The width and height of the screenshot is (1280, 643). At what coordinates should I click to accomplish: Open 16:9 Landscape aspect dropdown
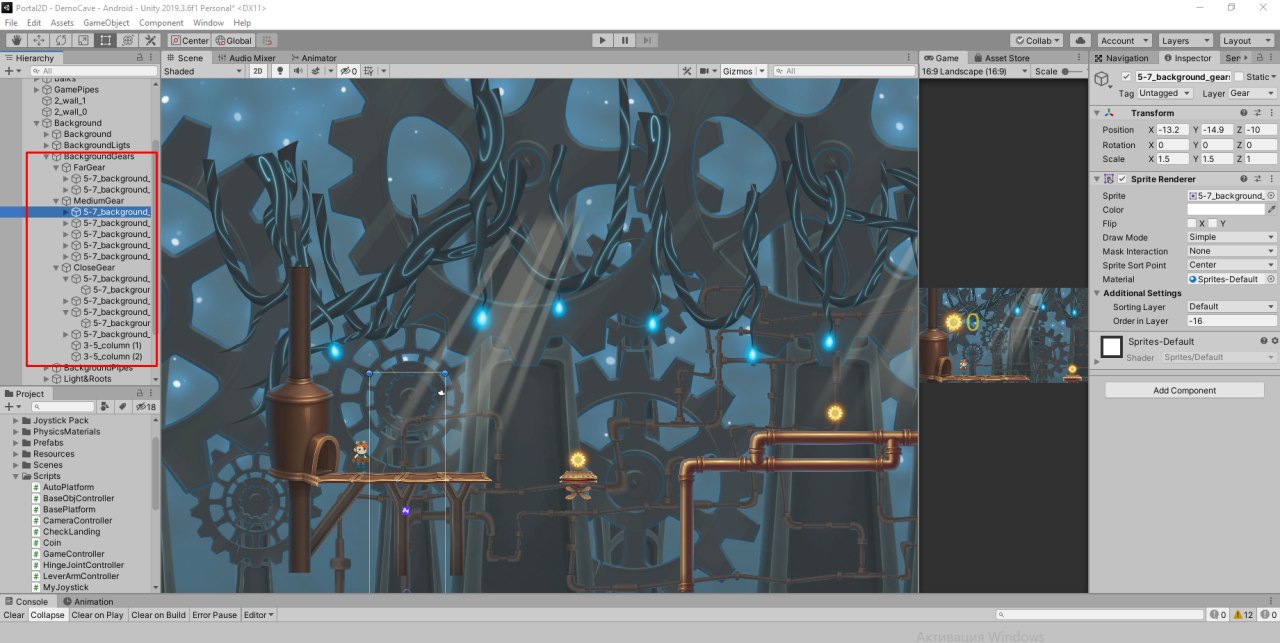click(x=973, y=72)
